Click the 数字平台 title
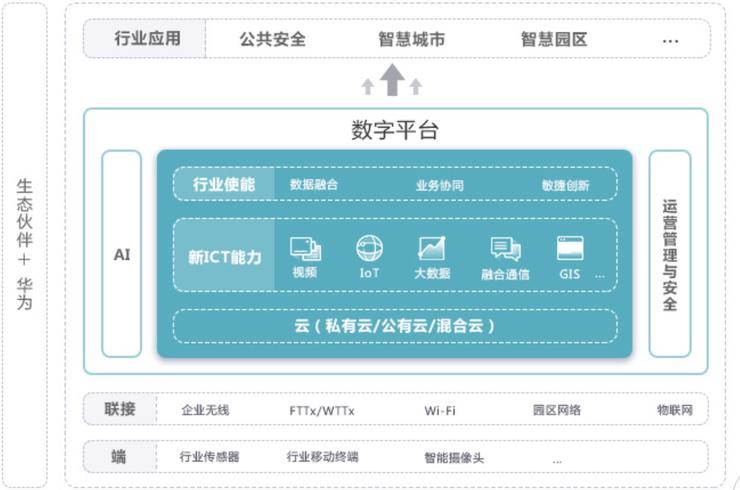This screenshot has height=490, width=740. [x=395, y=130]
